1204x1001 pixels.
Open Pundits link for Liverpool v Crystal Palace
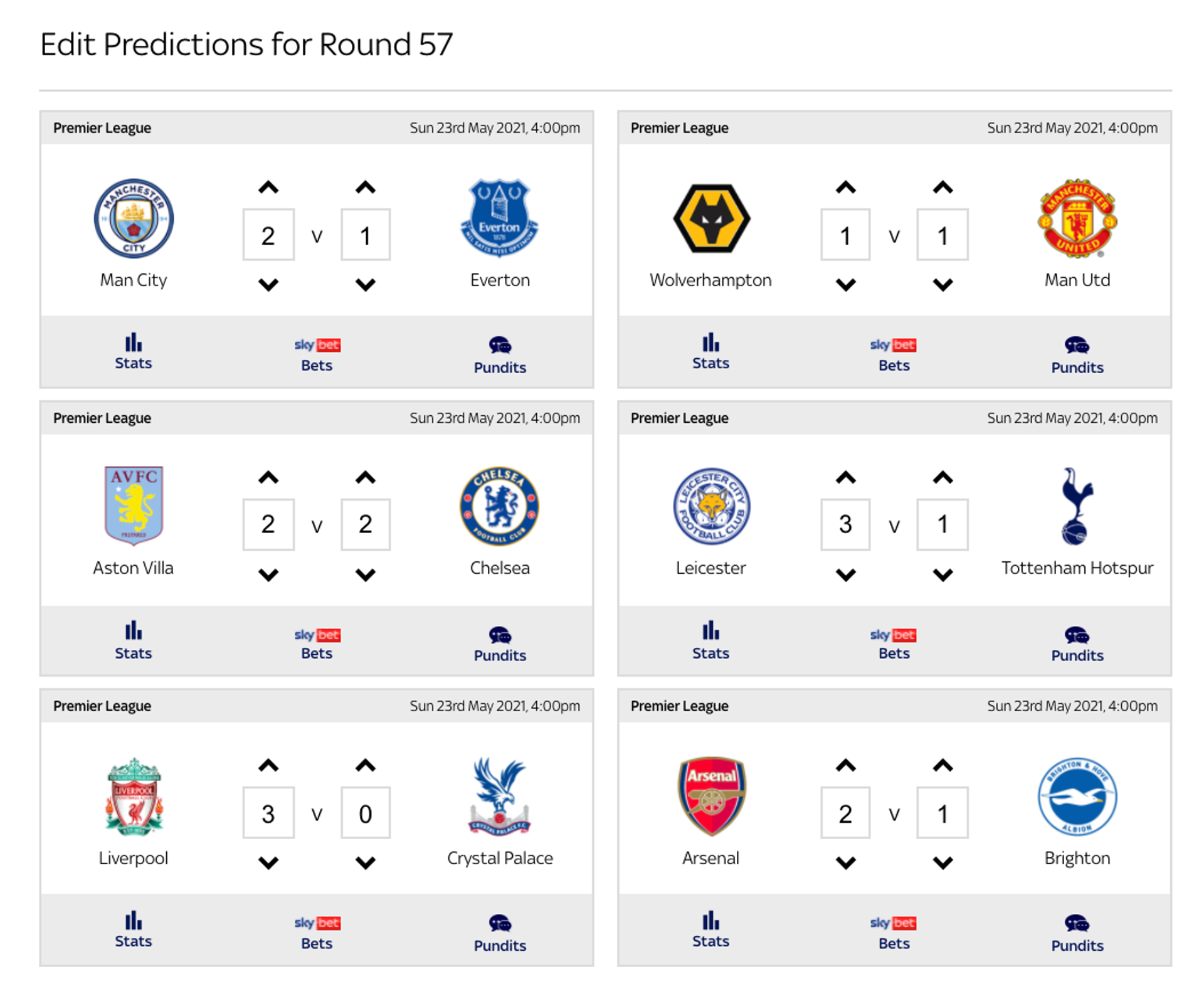[500, 934]
